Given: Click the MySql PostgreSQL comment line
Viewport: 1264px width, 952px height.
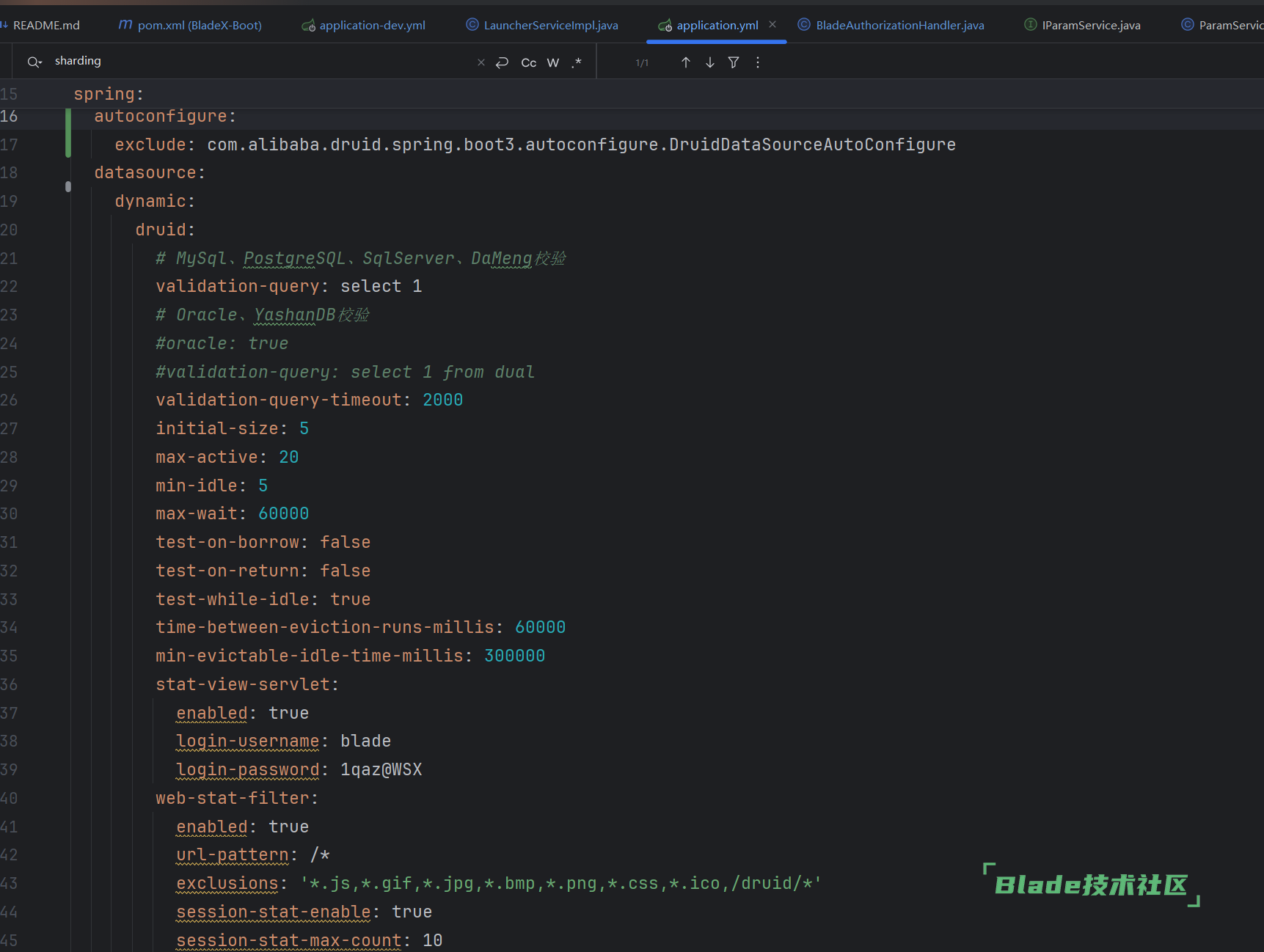Looking at the screenshot, I should pyautogui.click(x=360, y=258).
